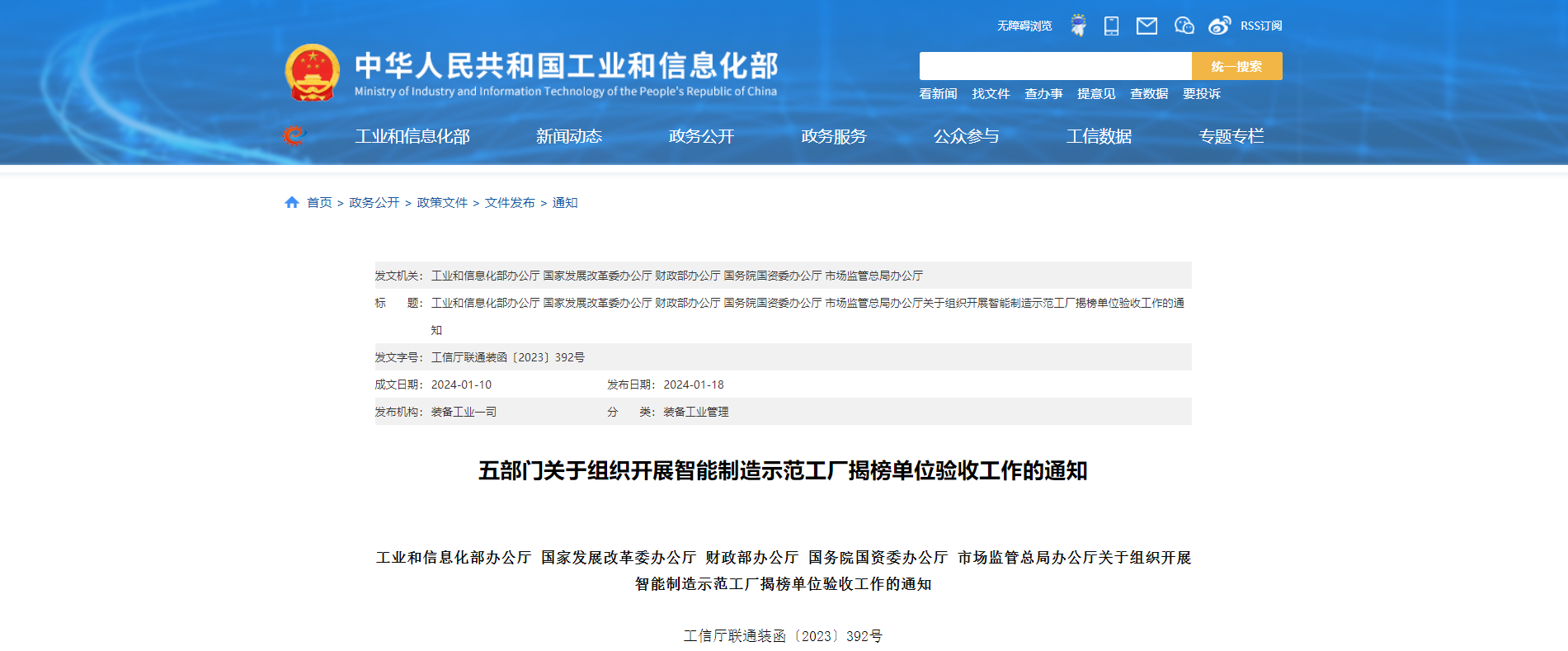Screen dimensions: 1568x651
Task: Click the 要投诉 quick link
Action: [1201, 94]
